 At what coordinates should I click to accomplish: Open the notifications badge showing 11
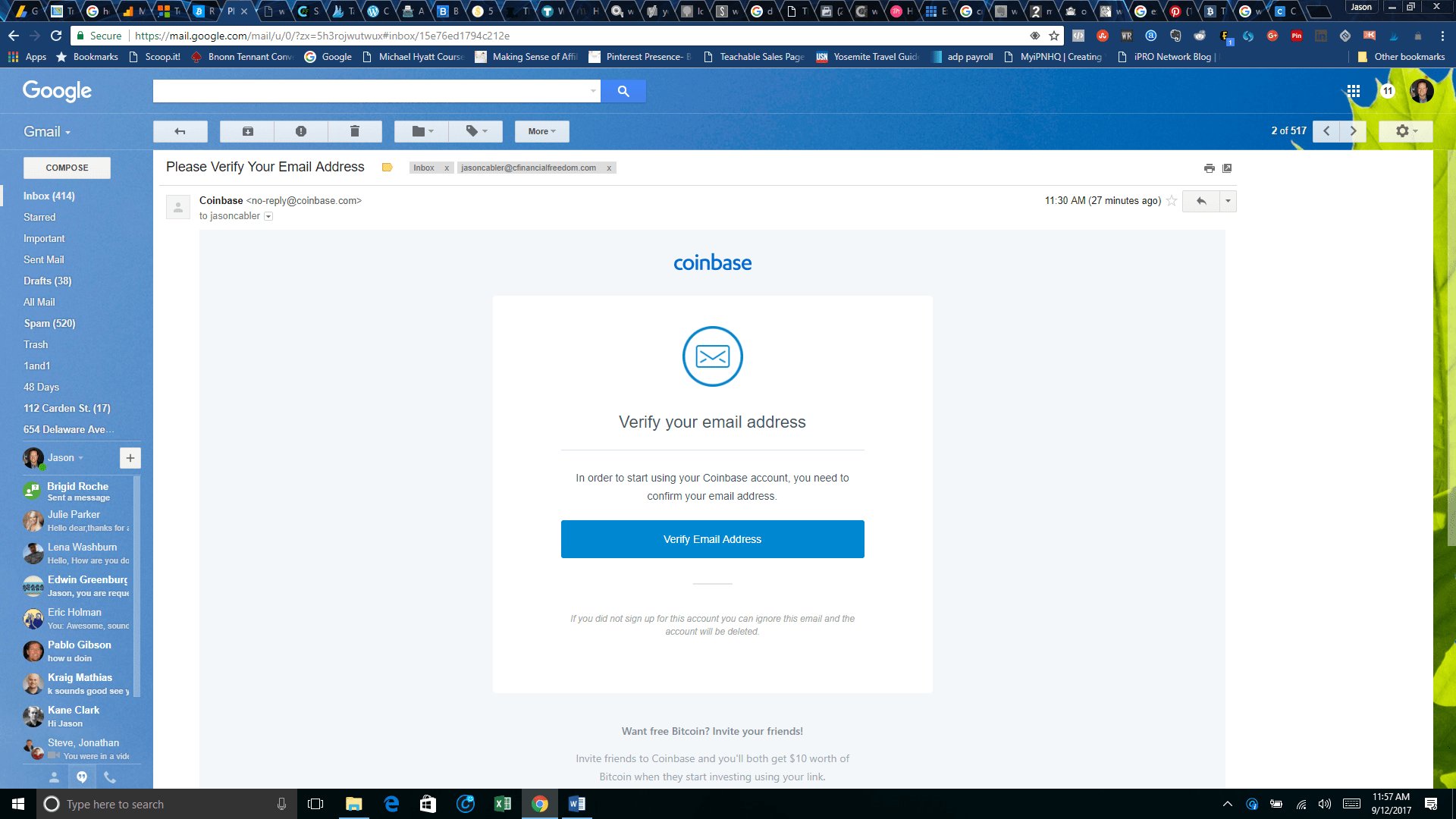coord(1388,91)
